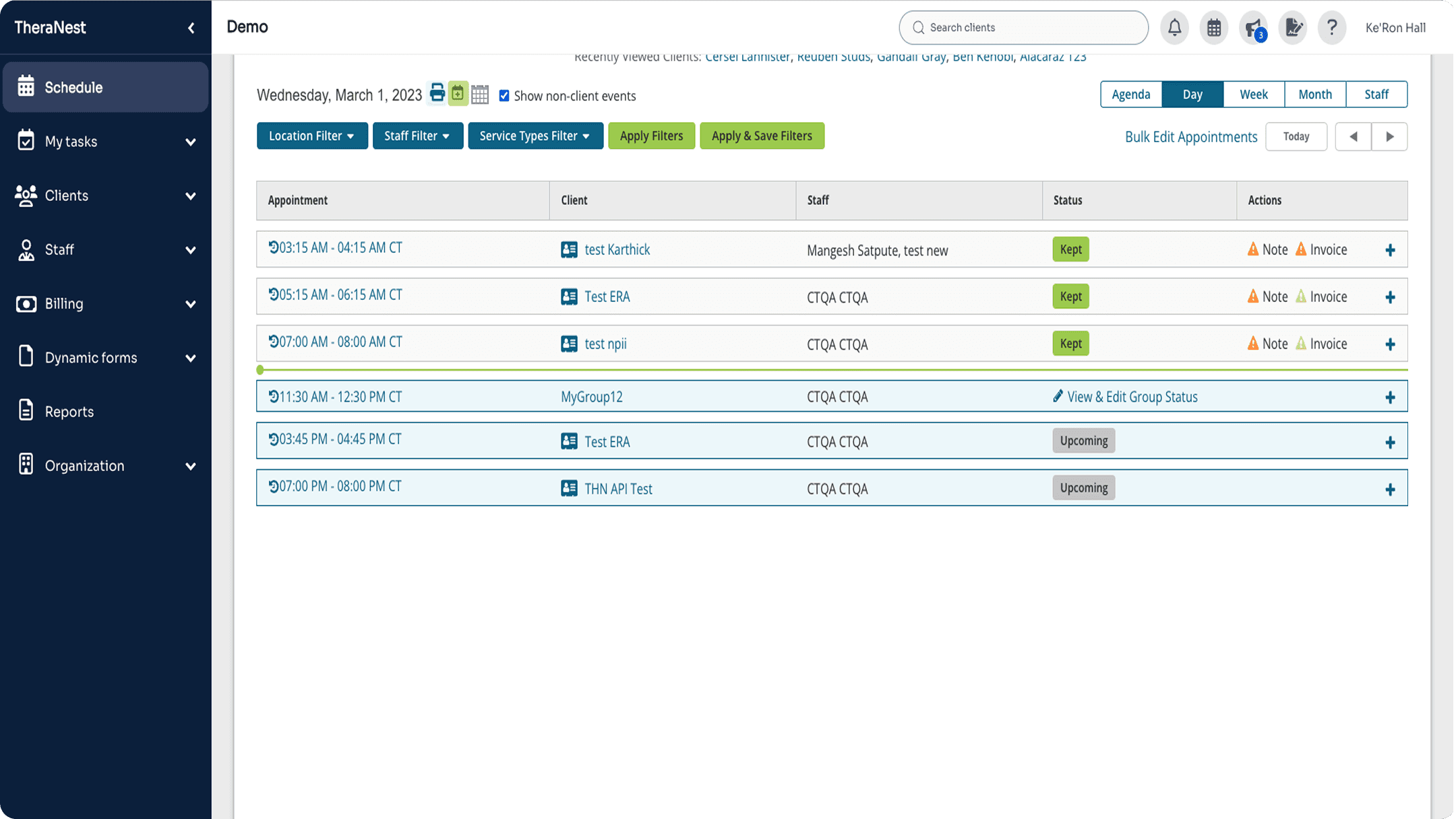Open notifications via the bell icon
The image size is (1456, 819).
[1174, 28]
